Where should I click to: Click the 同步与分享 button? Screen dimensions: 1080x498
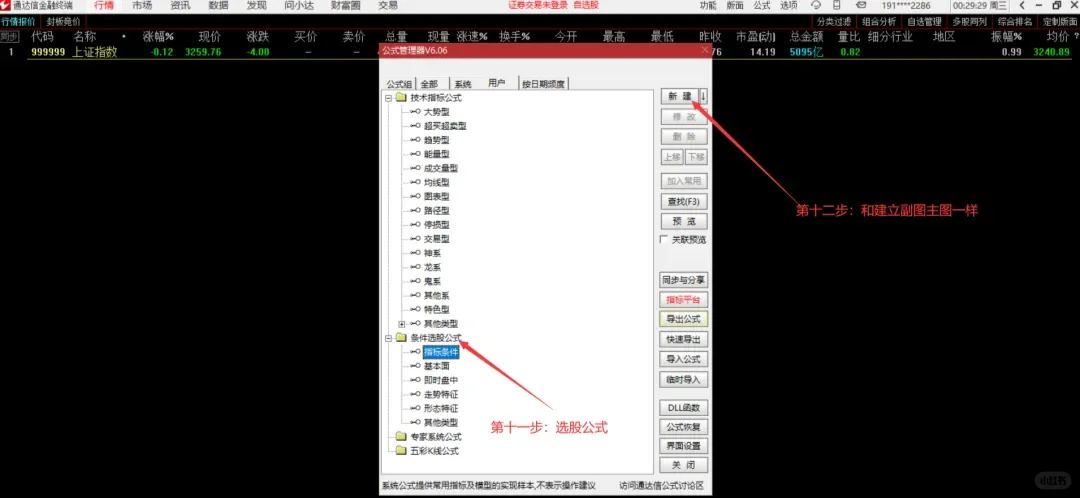click(x=684, y=280)
